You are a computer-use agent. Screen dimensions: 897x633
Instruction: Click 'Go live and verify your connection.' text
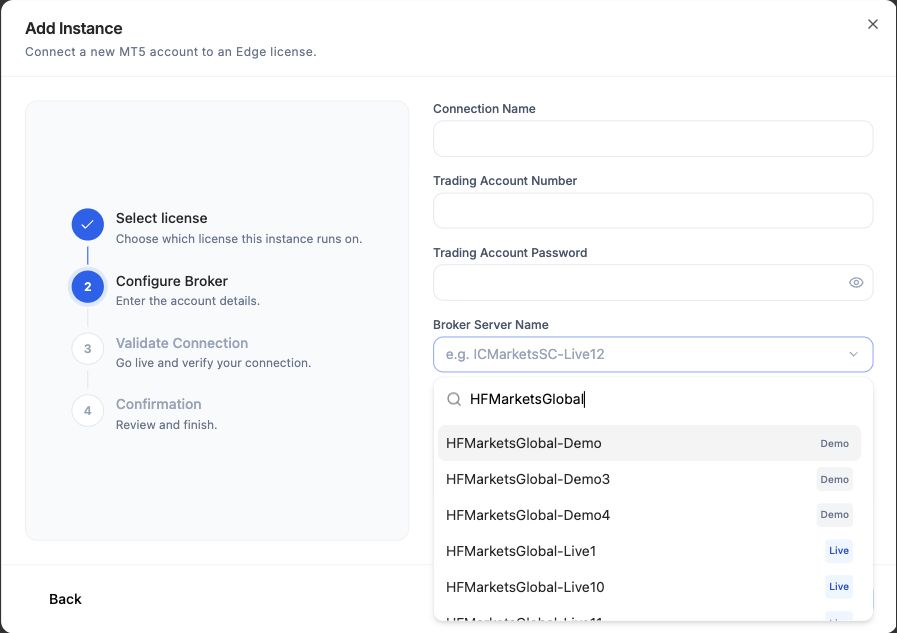tap(213, 363)
